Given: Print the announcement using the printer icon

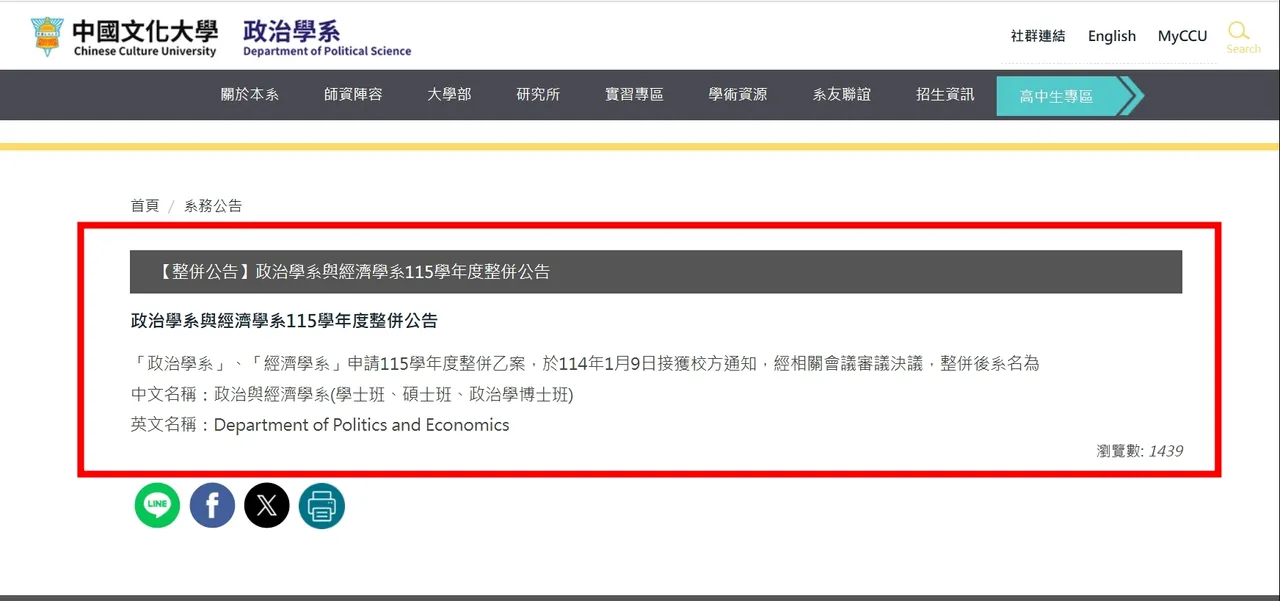Looking at the screenshot, I should tap(321, 505).
